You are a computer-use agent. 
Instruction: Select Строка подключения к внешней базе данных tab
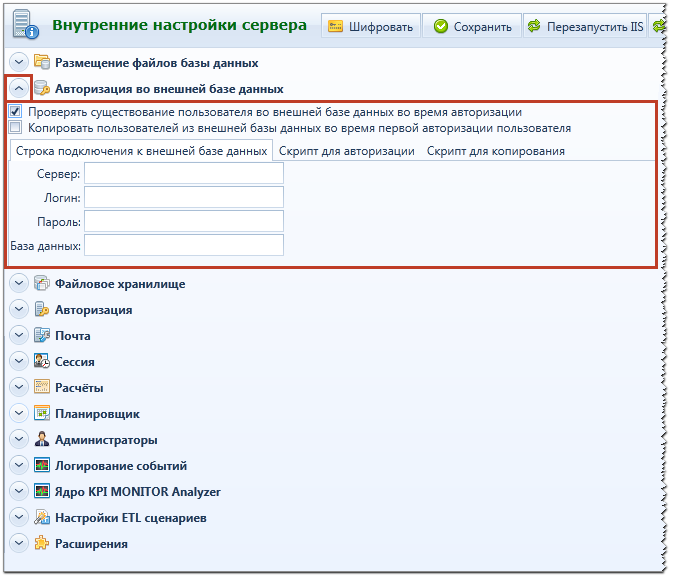pyautogui.click(x=141, y=151)
